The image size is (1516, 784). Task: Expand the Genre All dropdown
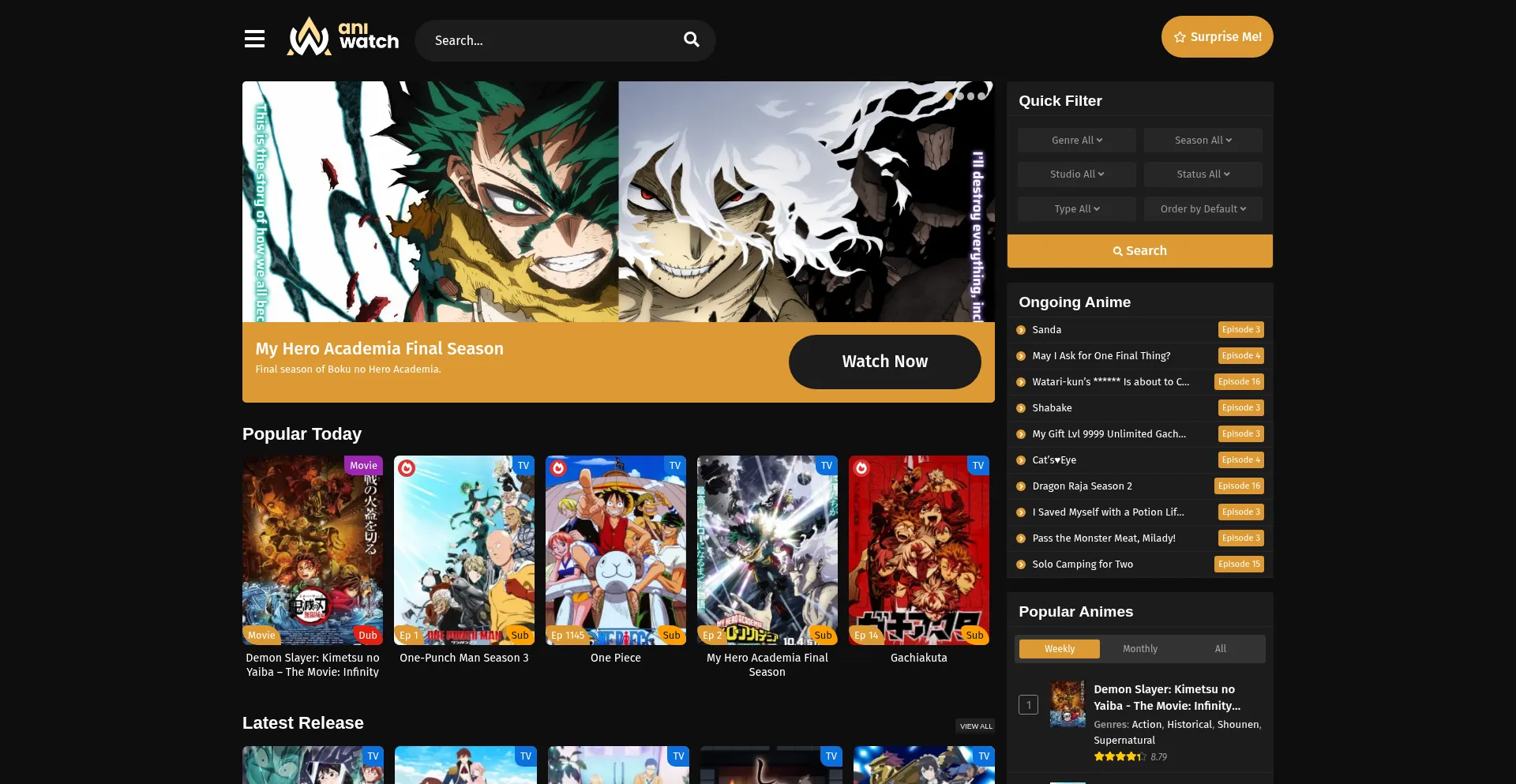tap(1076, 141)
